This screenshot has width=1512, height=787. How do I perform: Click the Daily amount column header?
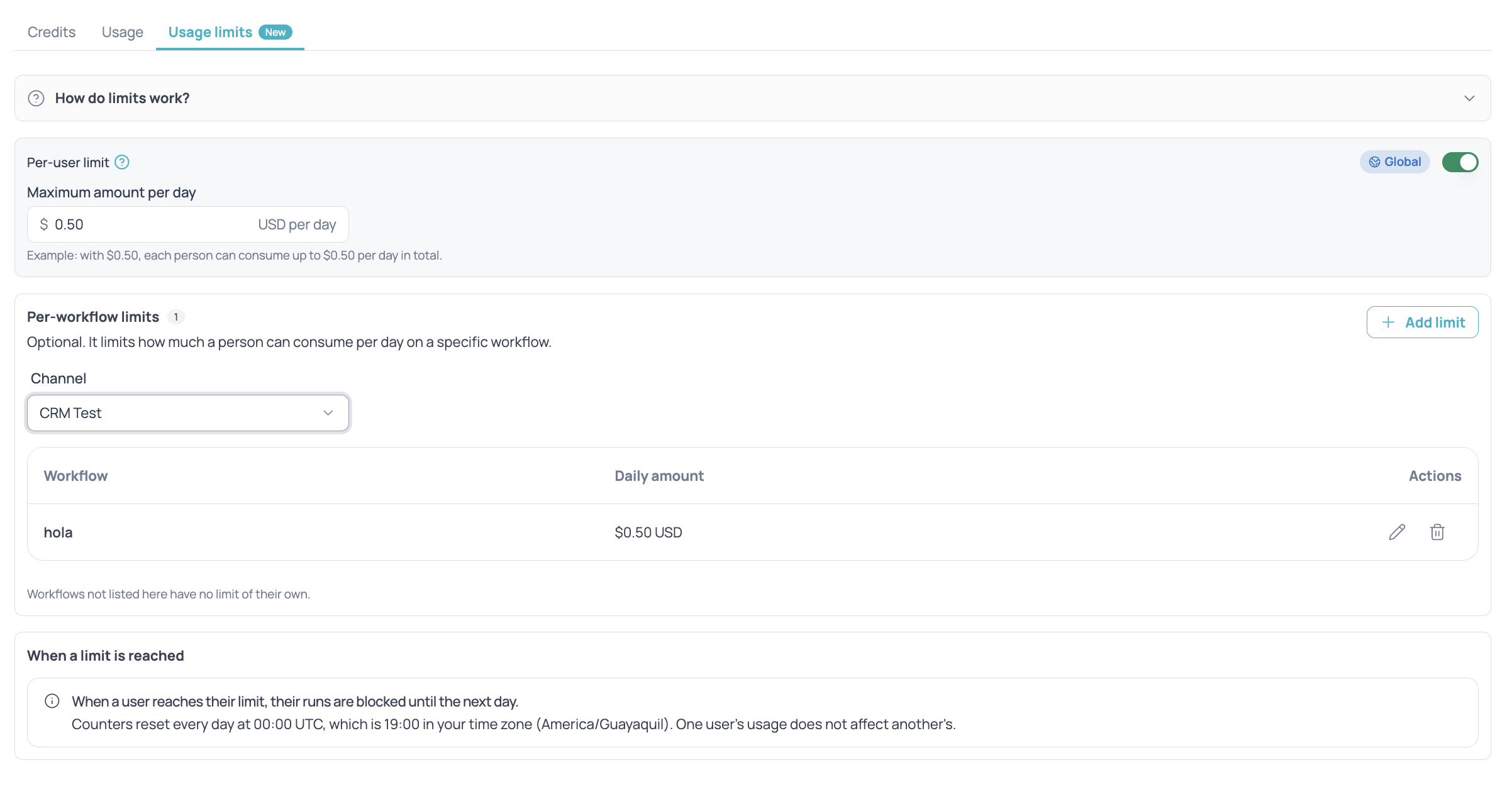pos(659,476)
